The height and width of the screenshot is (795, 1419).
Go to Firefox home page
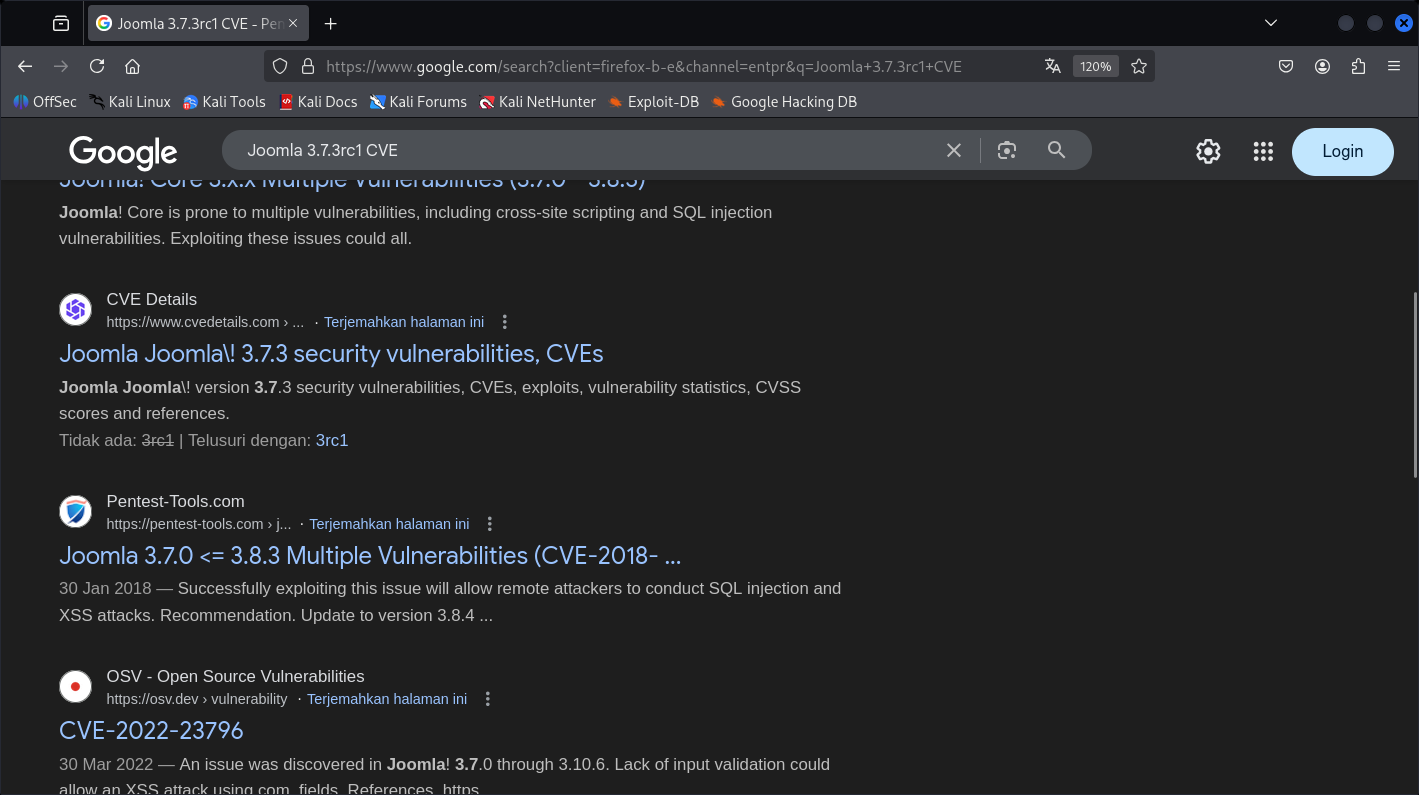pos(132,66)
